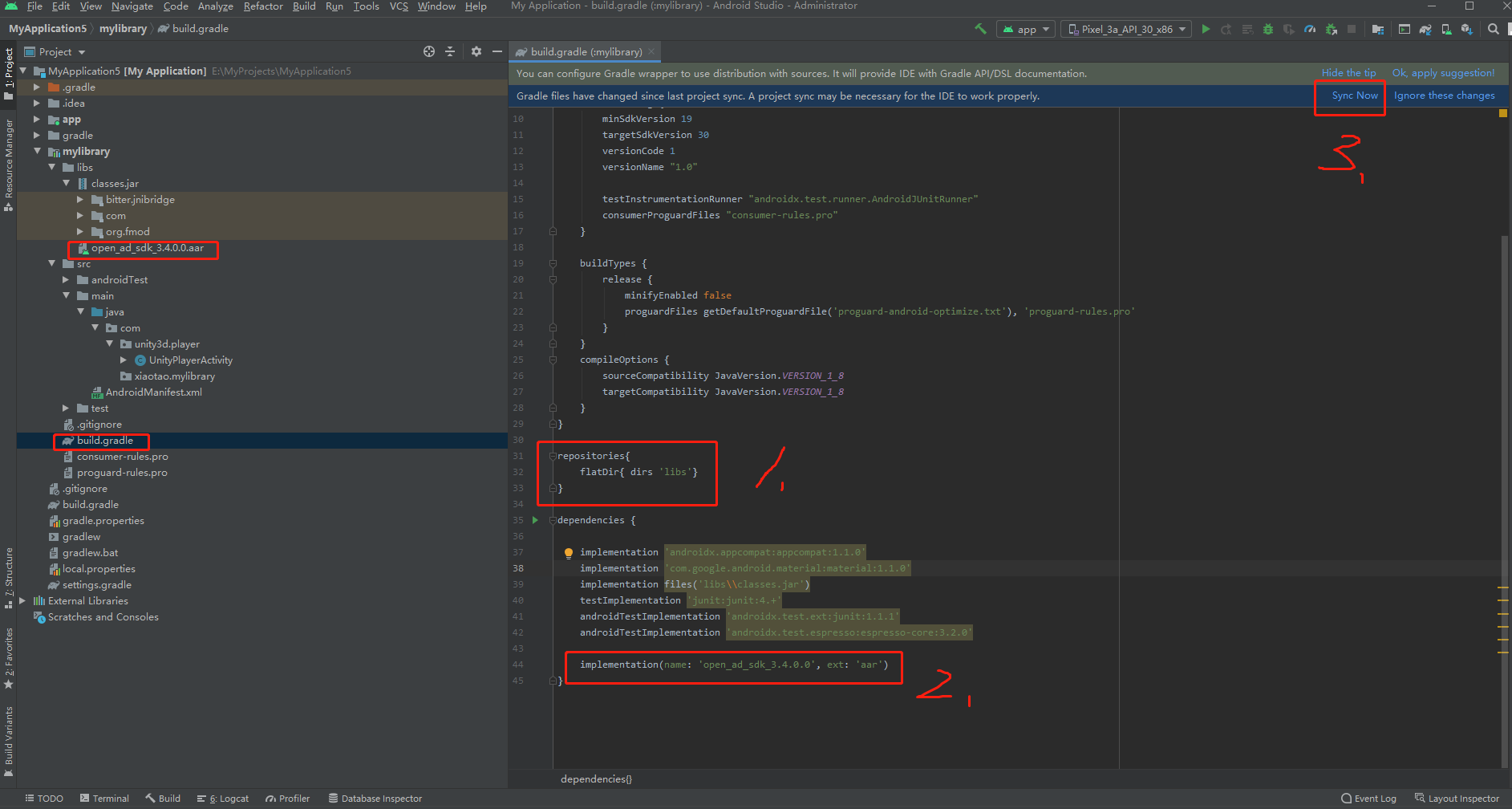The width and height of the screenshot is (1512, 809).
Task: Click the yellow lightbulb on line 37
Action: [x=569, y=552]
